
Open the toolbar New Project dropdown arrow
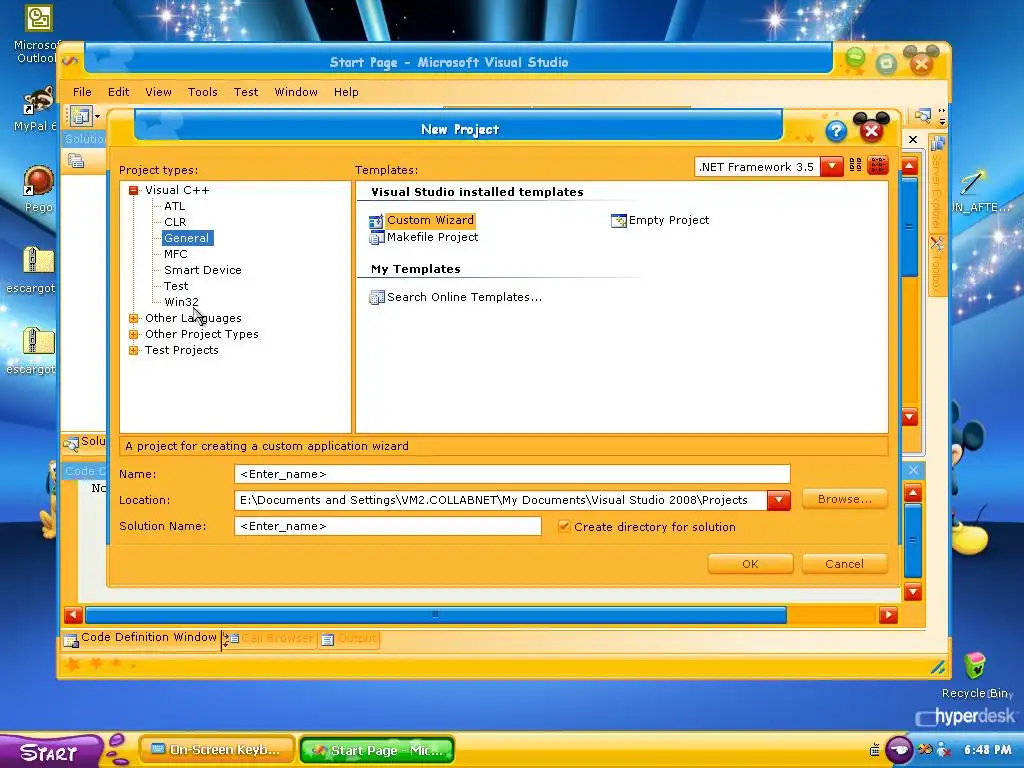pyautogui.click(x=97, y=117)
